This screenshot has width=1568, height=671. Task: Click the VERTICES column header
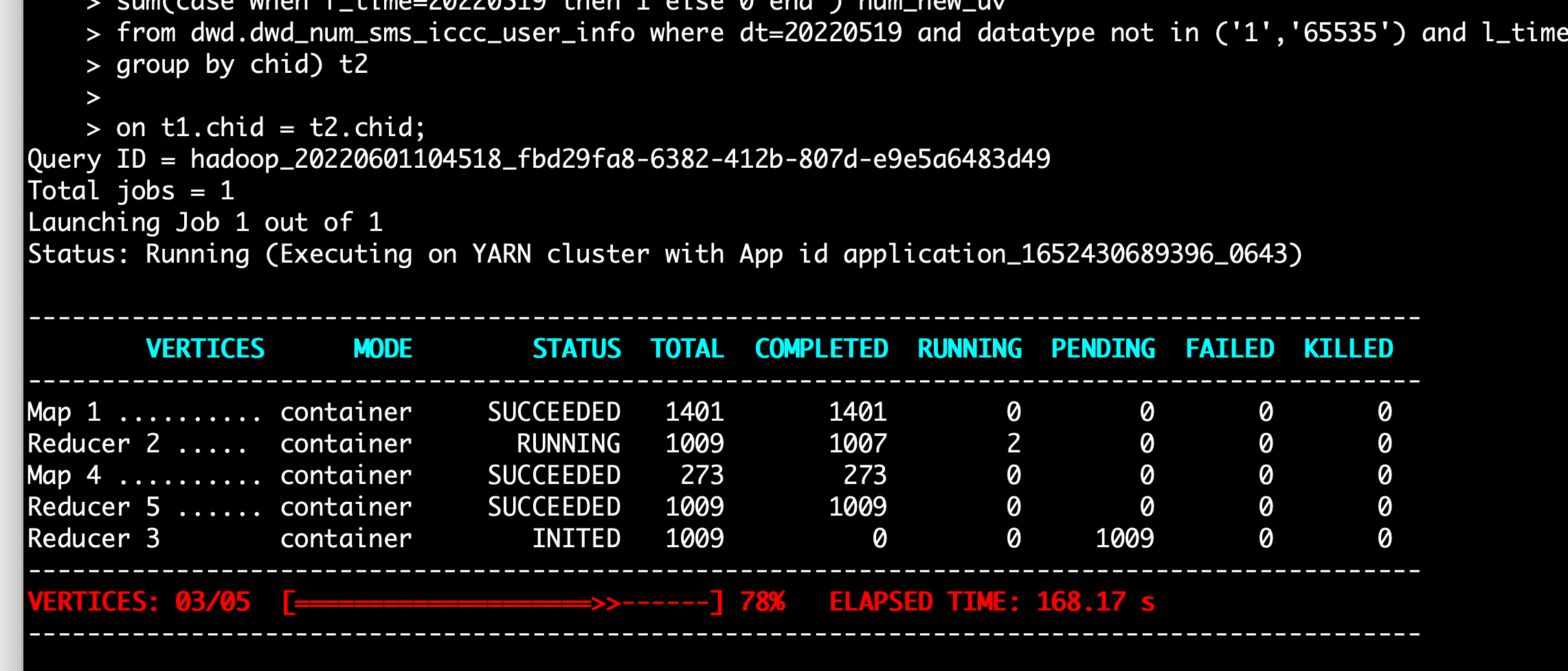[205, 349]
